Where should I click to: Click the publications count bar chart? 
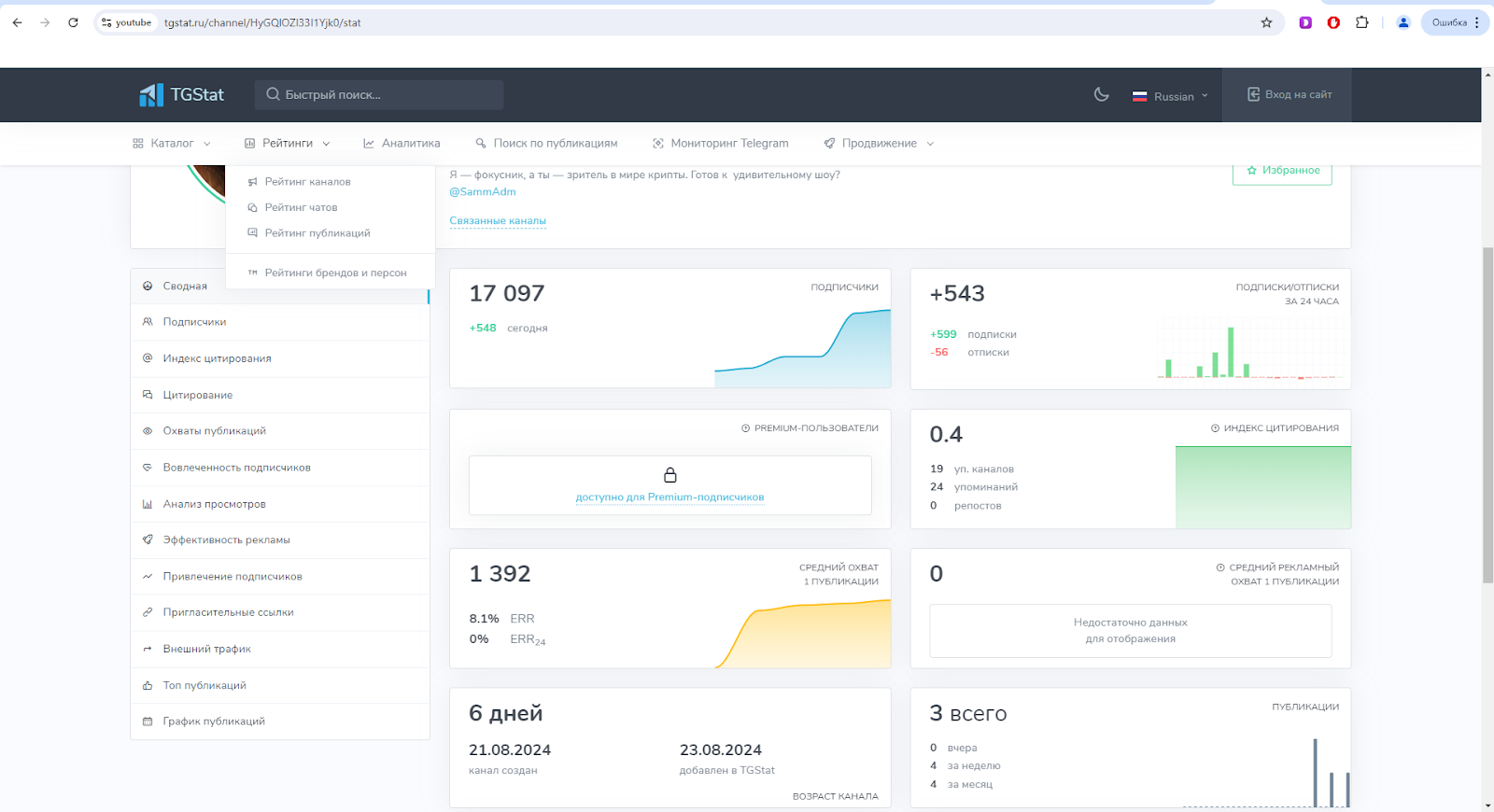[x=1266, y=773]
